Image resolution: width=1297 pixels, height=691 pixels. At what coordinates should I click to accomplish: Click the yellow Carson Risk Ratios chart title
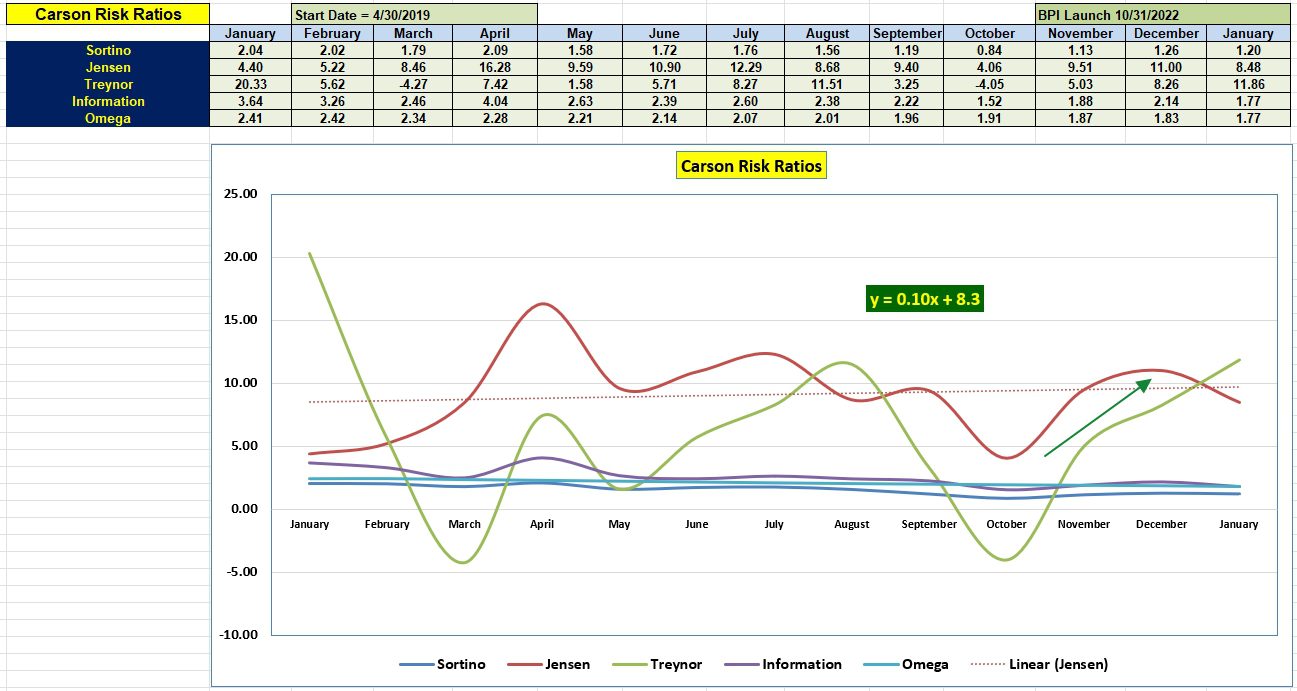752,166
